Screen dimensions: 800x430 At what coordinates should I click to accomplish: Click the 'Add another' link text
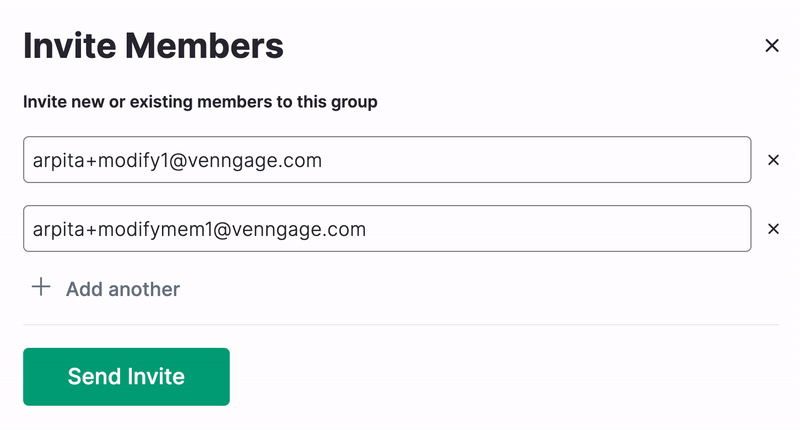click(122, 289)
